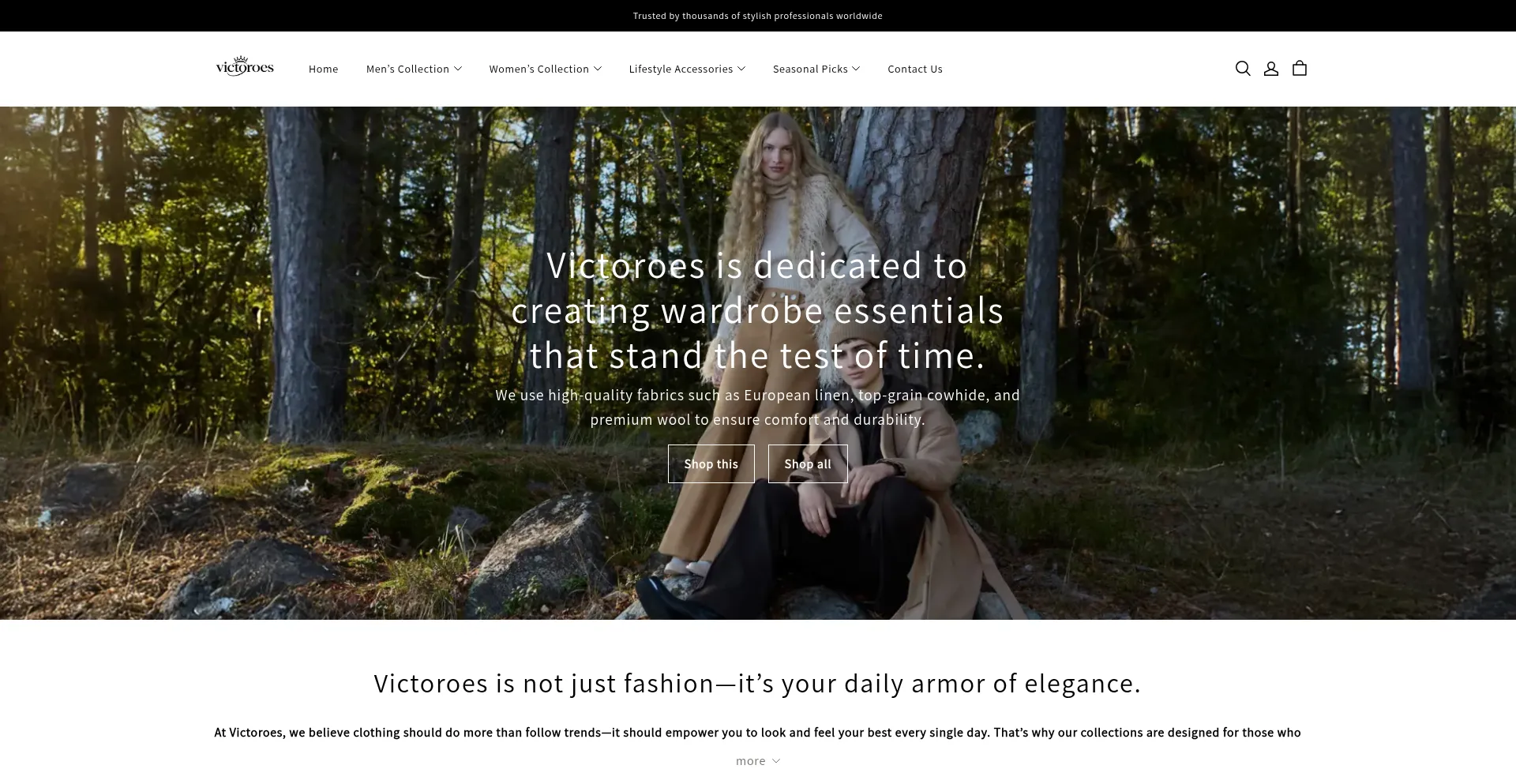
Task: Expand the description with more
Action: [x=758, y=761]
